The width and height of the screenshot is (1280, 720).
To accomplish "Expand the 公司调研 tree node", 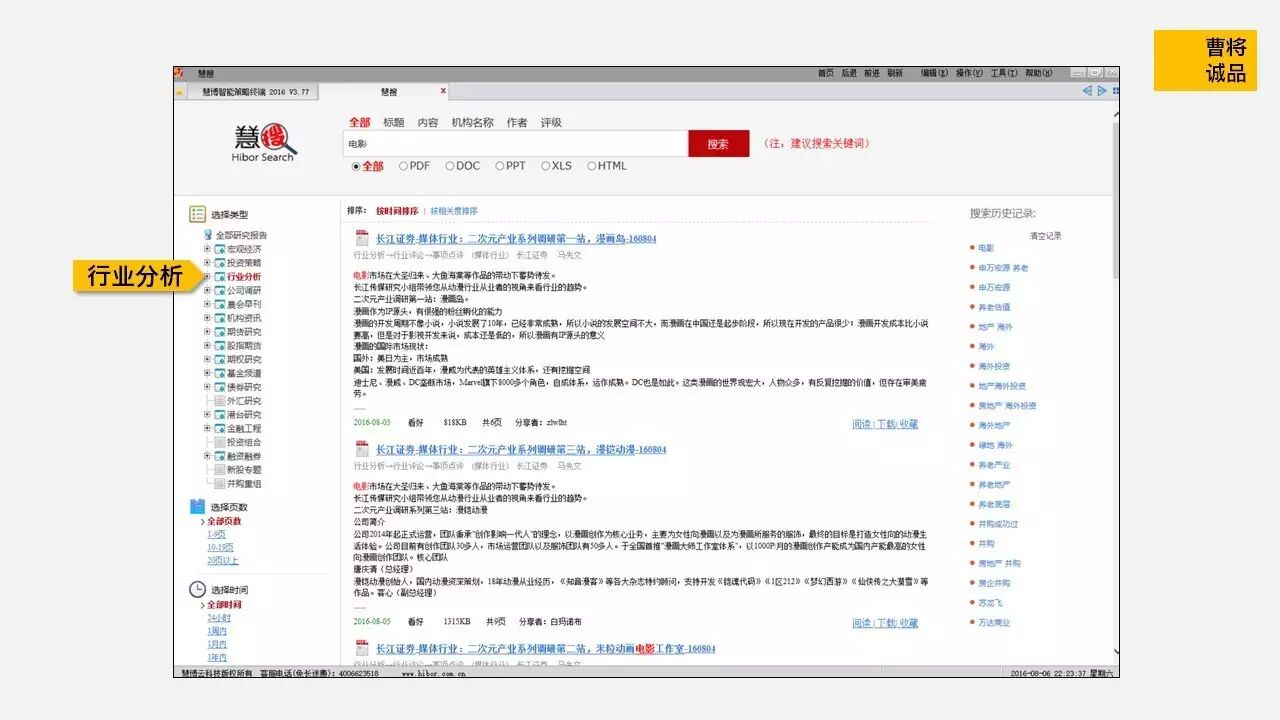I will pyautogui.click(x=207, y=290).
